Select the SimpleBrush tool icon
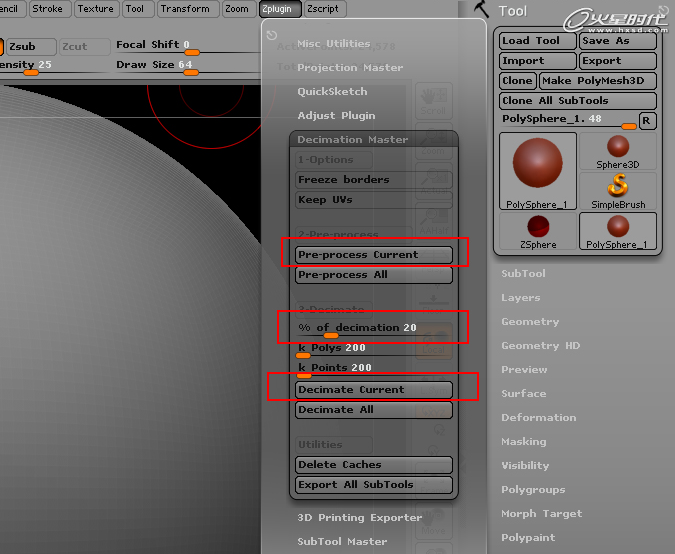 click(x=618, y=191)
